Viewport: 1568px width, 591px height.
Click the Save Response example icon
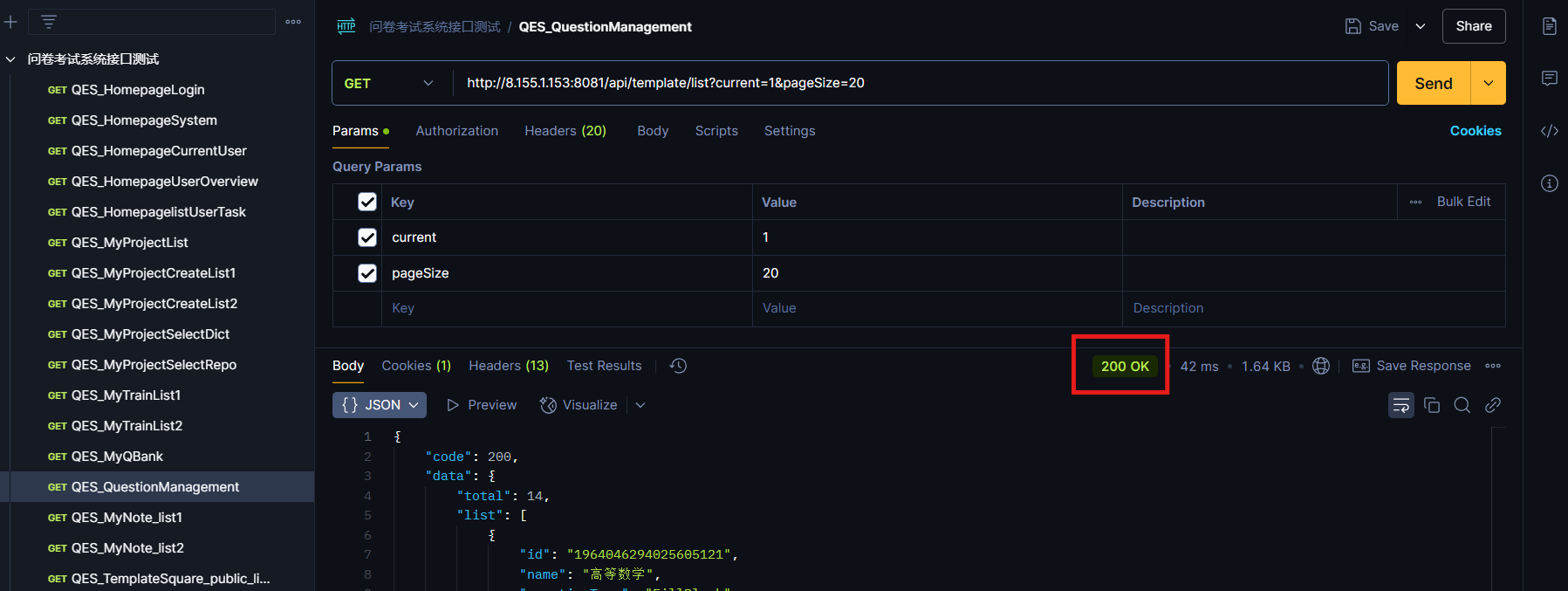(1361, 366)
